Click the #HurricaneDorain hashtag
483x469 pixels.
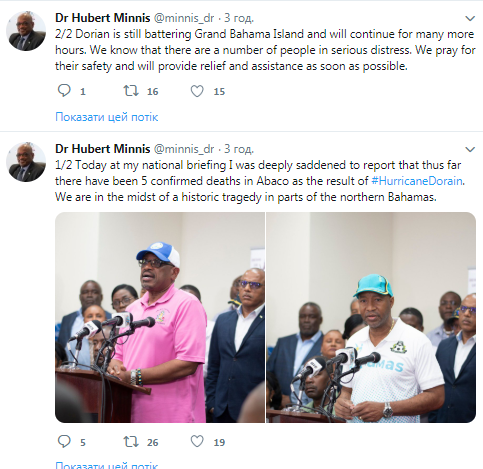[417, 181]
